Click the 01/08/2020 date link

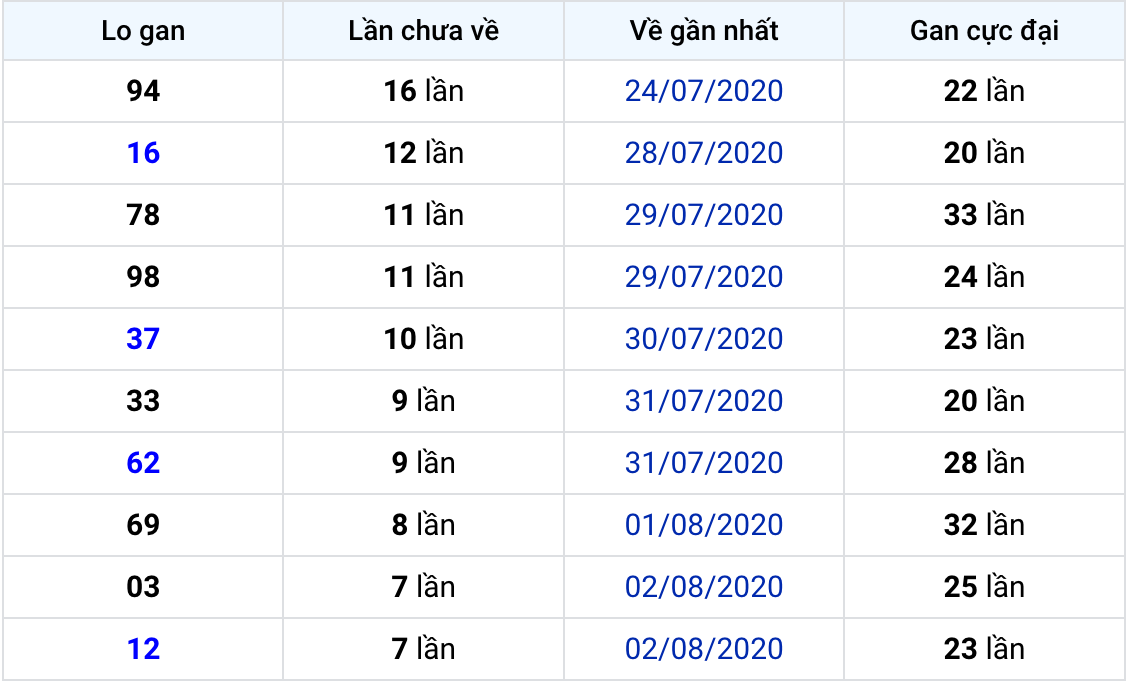tap(704, 525)
